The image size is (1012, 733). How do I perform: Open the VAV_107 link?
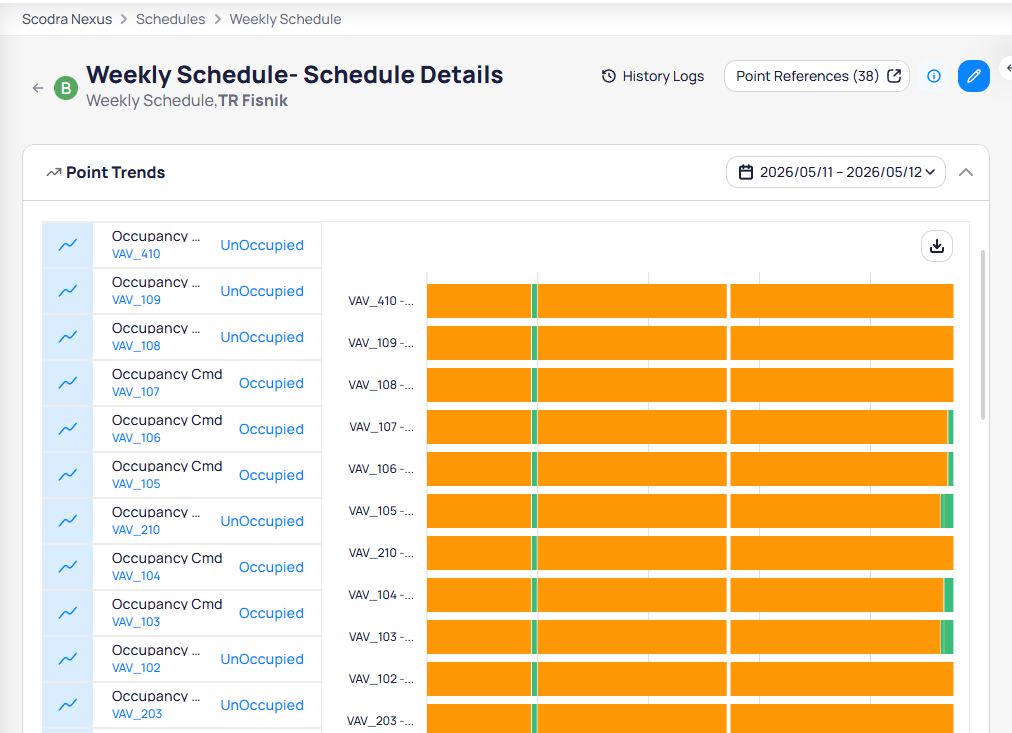click(136, 392)
